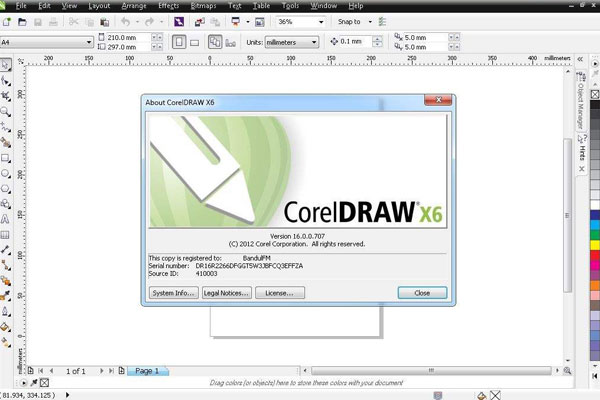Open the Effects menu
The height and width of the screenshot is (400, 600).
tap(168, 6)
